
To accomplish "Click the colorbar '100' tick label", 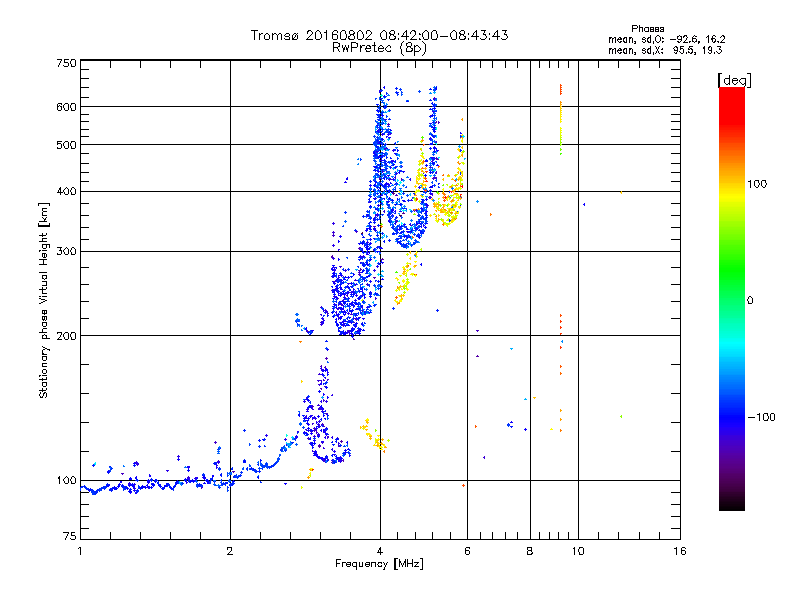I will click(x=757, y=184).
